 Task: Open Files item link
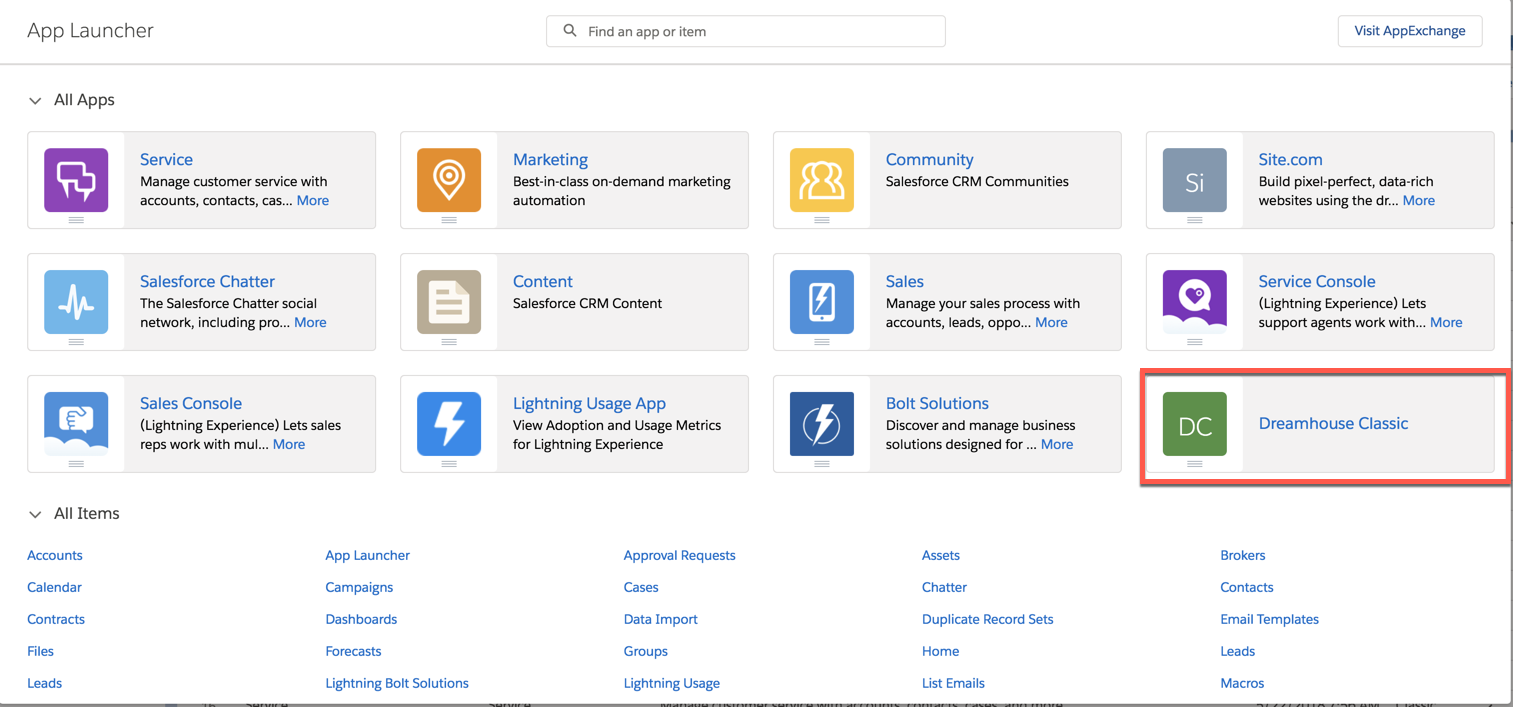(40, 651)
